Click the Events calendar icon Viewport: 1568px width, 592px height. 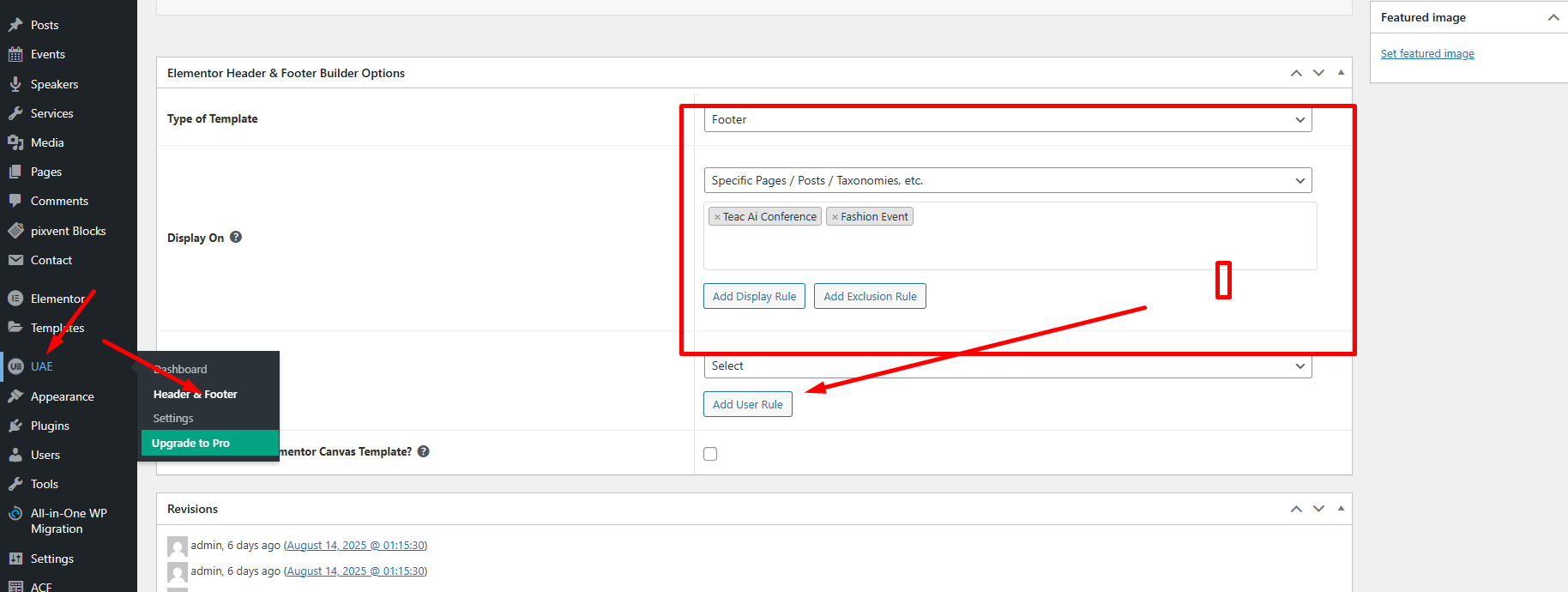tap(15, 54)
